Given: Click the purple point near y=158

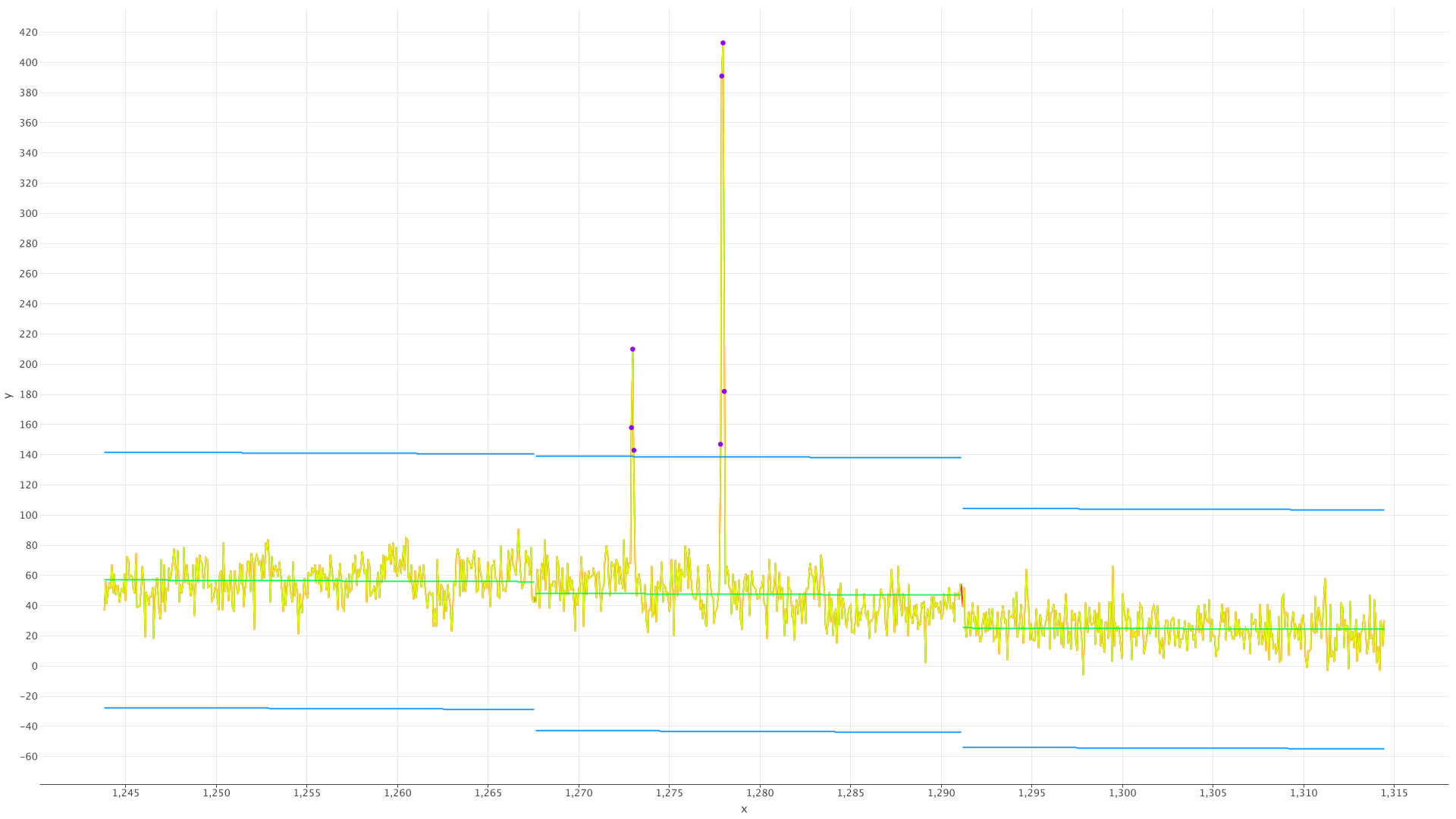Looking at the screenshot, I should pyautogui.click(x=631, y=428).
